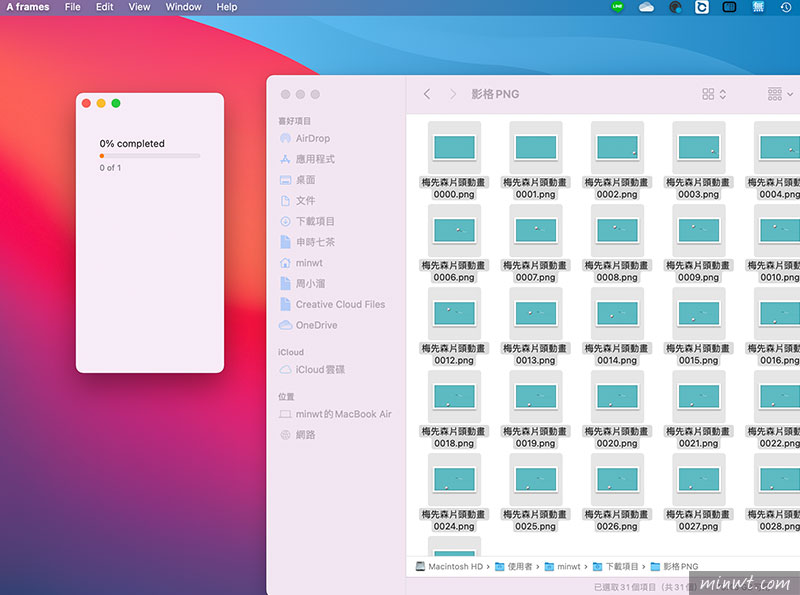This screenshot has height=595, width=800.
Task: Select 網路 in Finder sidebar
Action: click(x=298, y=435)
